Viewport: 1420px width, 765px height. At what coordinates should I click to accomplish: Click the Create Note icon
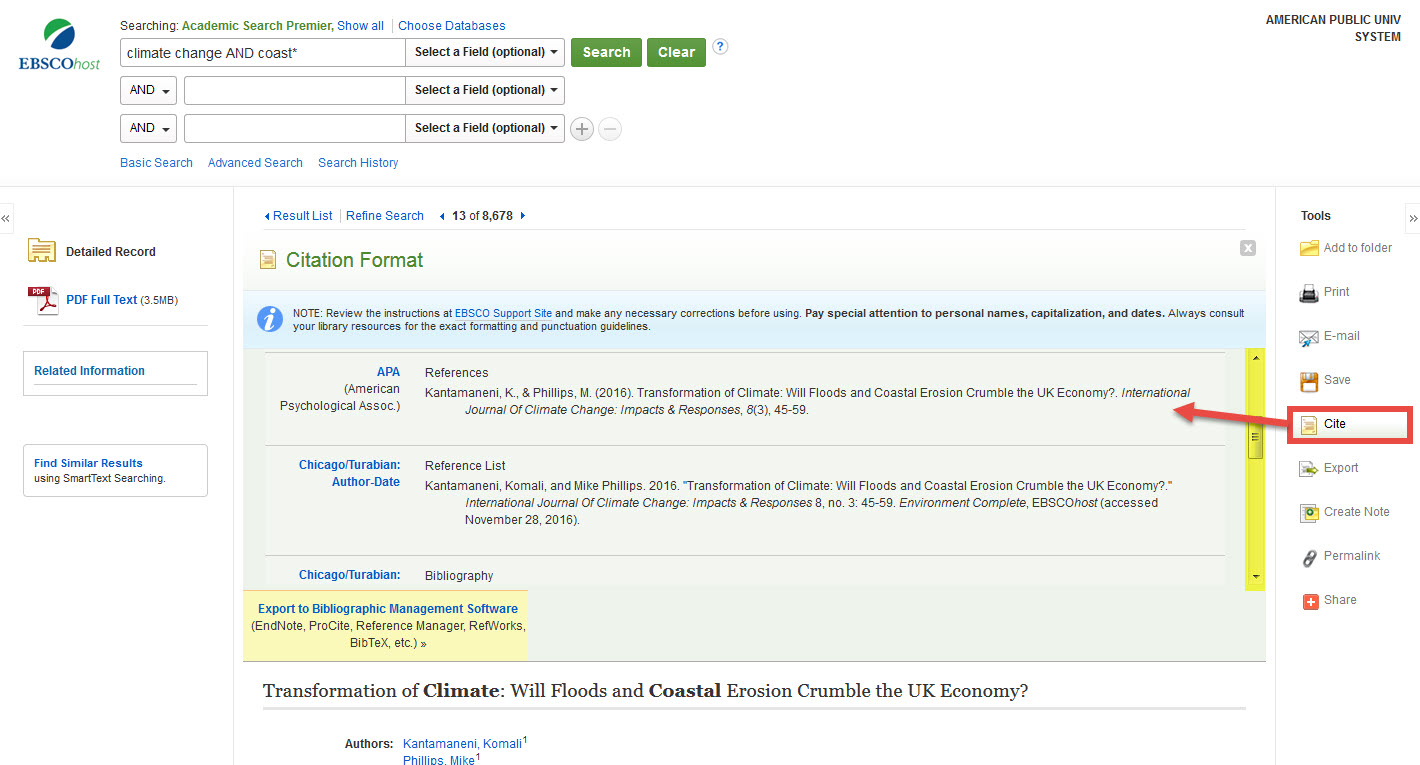coord(1309,513)
